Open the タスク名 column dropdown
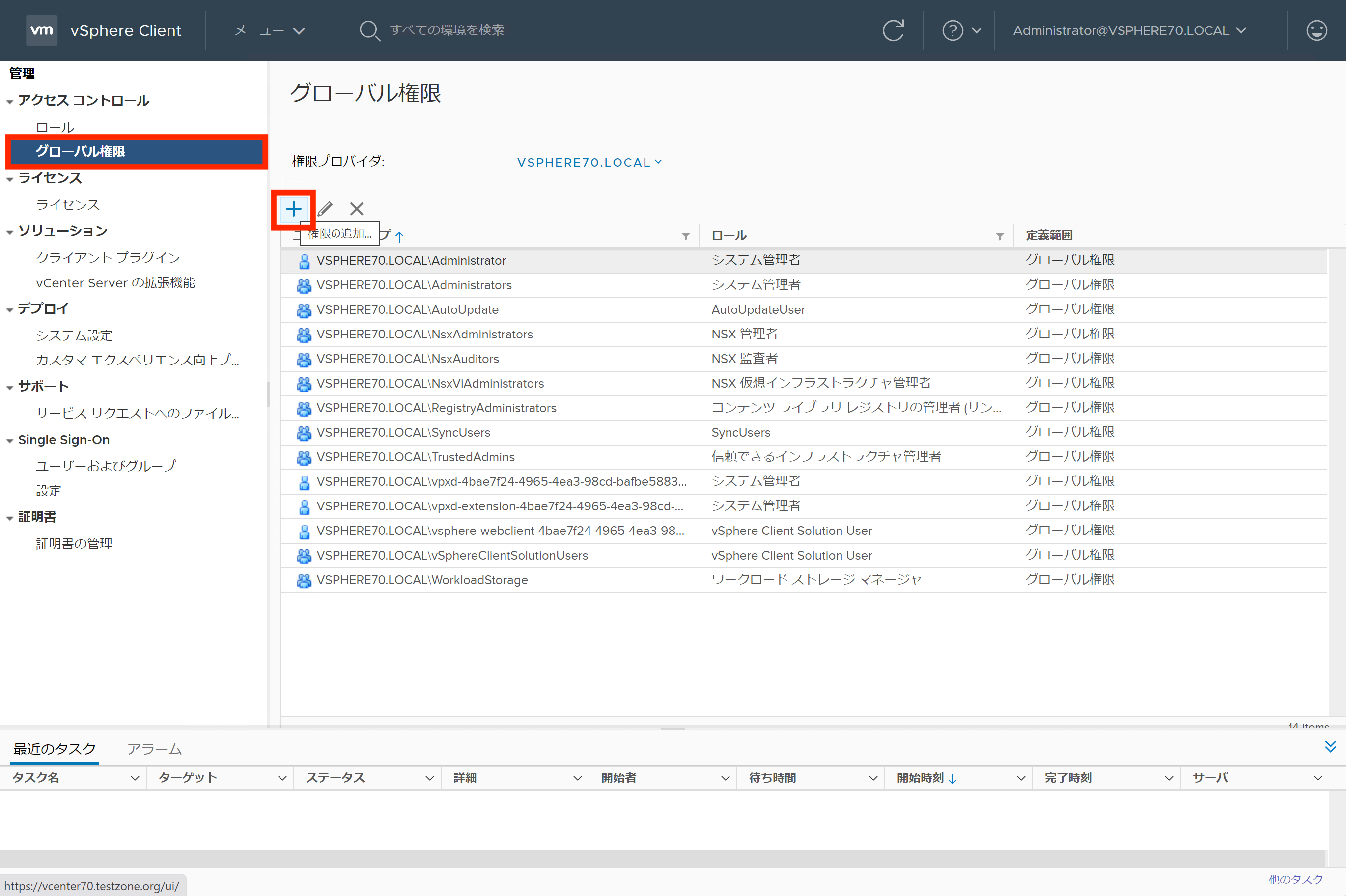This screenshot has width=1346, height=896. 135,778
